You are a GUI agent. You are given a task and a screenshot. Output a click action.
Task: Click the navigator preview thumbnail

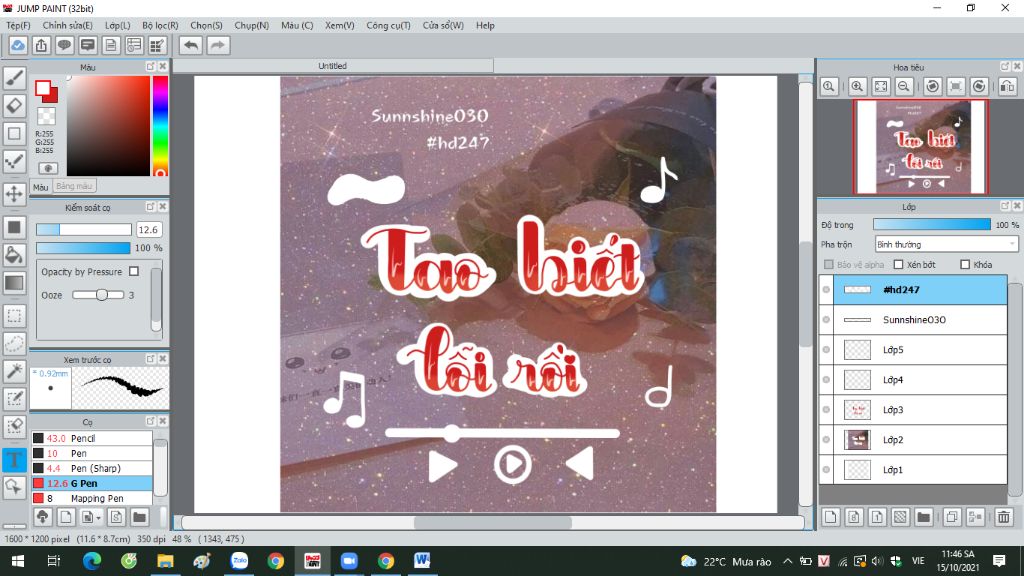[921, 147]
